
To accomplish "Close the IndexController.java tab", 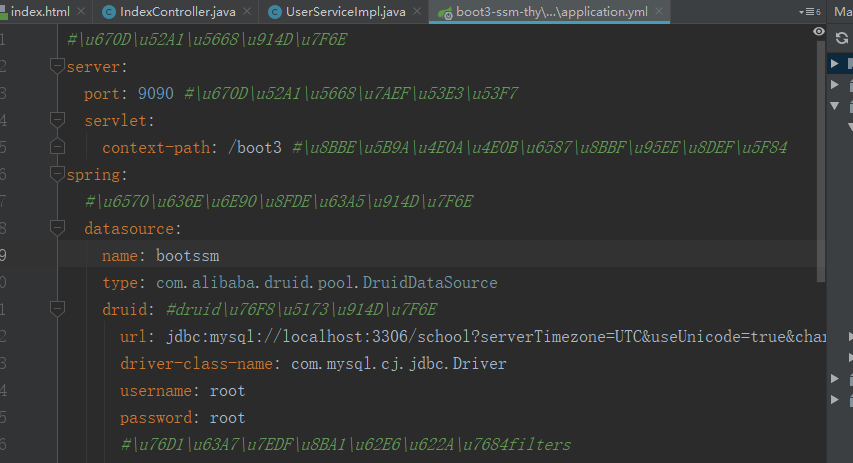I will tap(247, 11).
